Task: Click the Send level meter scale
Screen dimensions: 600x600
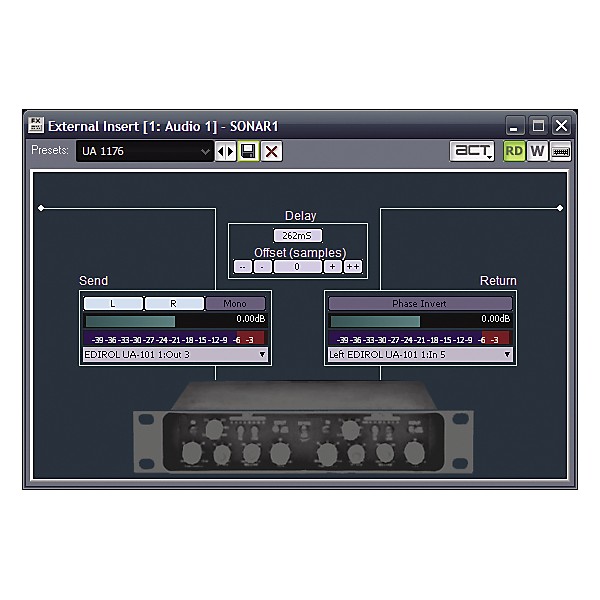Action: tap(174, 339)
